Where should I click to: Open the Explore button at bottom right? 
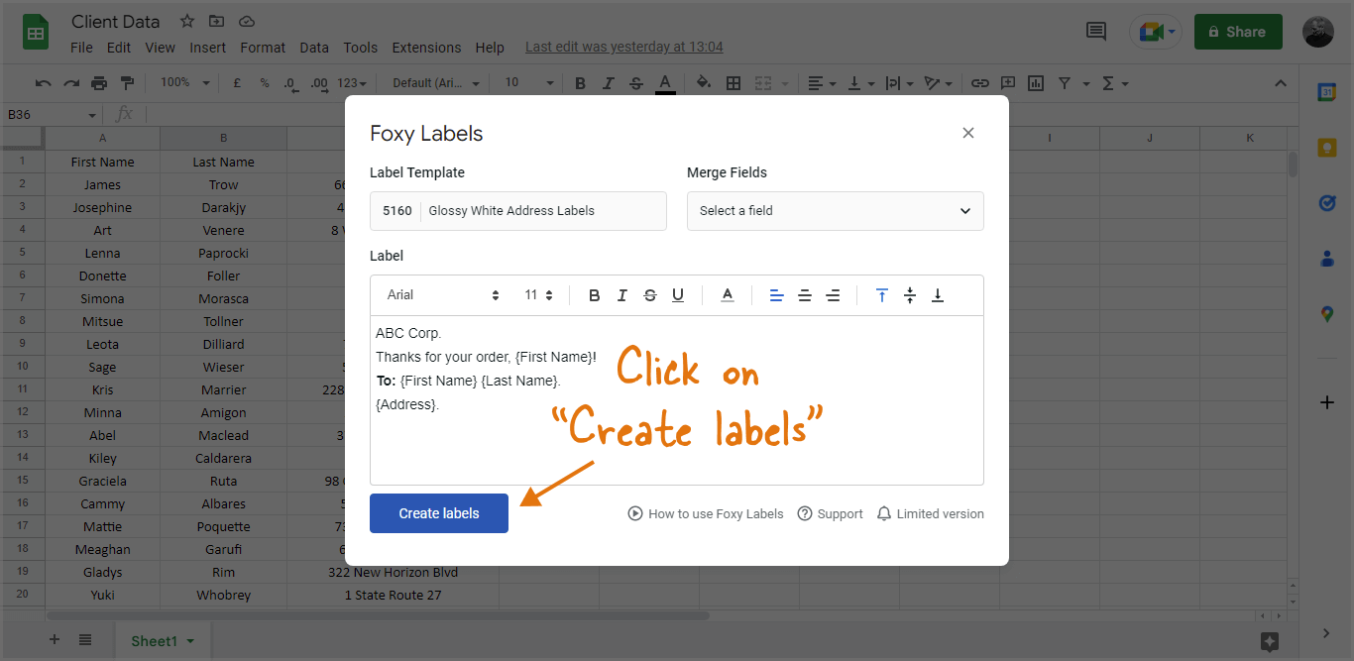(x=1270, y=641)
